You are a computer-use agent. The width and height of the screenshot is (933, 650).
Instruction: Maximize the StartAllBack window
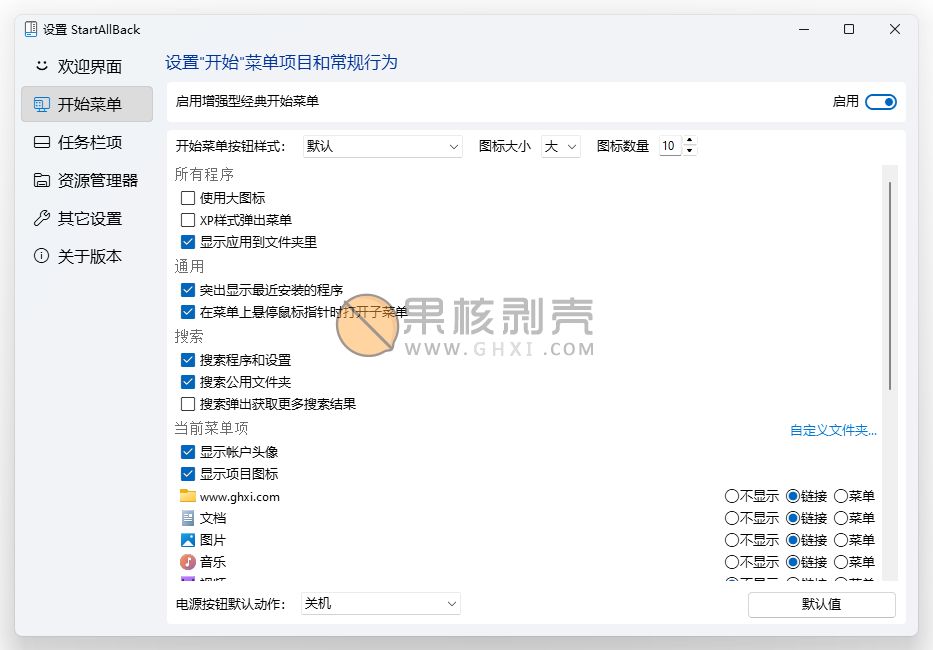click(849, 29)
